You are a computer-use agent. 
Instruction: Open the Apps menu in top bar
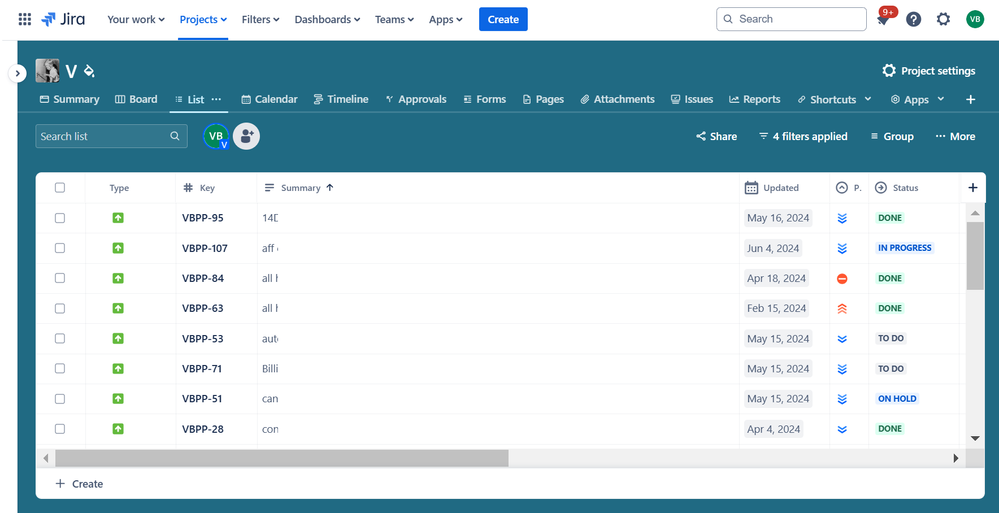click(445, 20)
